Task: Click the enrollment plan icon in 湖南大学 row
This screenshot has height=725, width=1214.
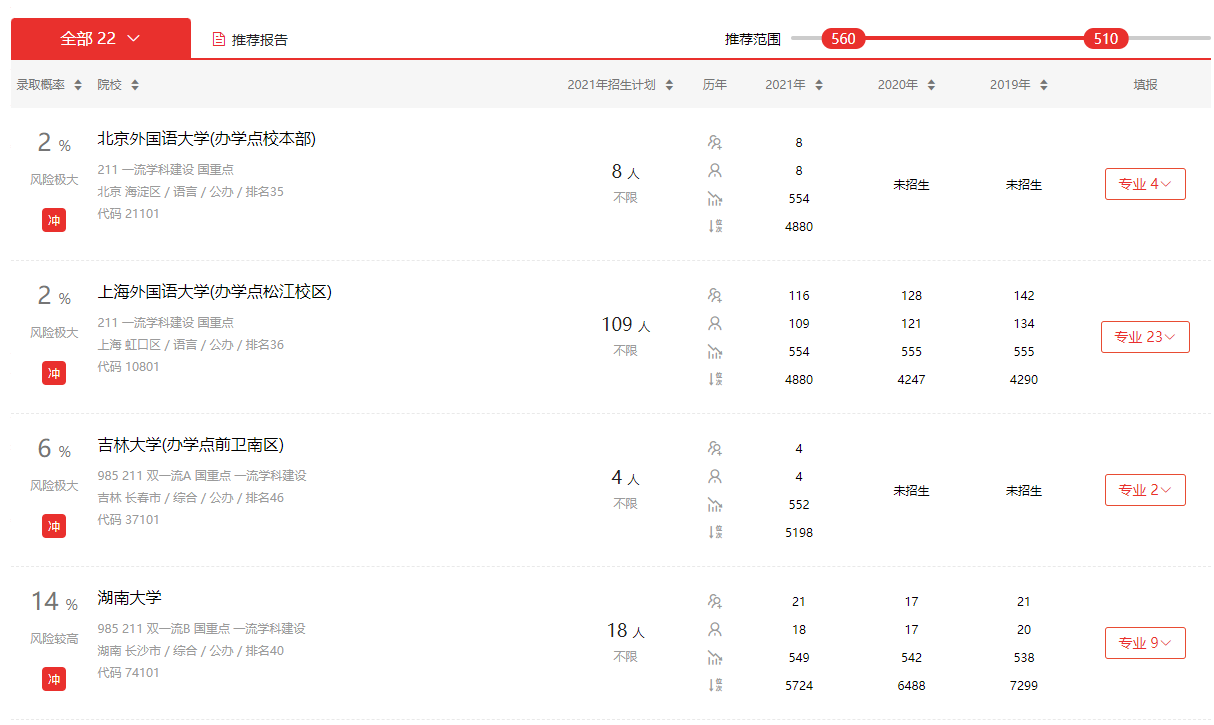Action: click(x=715, y=601)
